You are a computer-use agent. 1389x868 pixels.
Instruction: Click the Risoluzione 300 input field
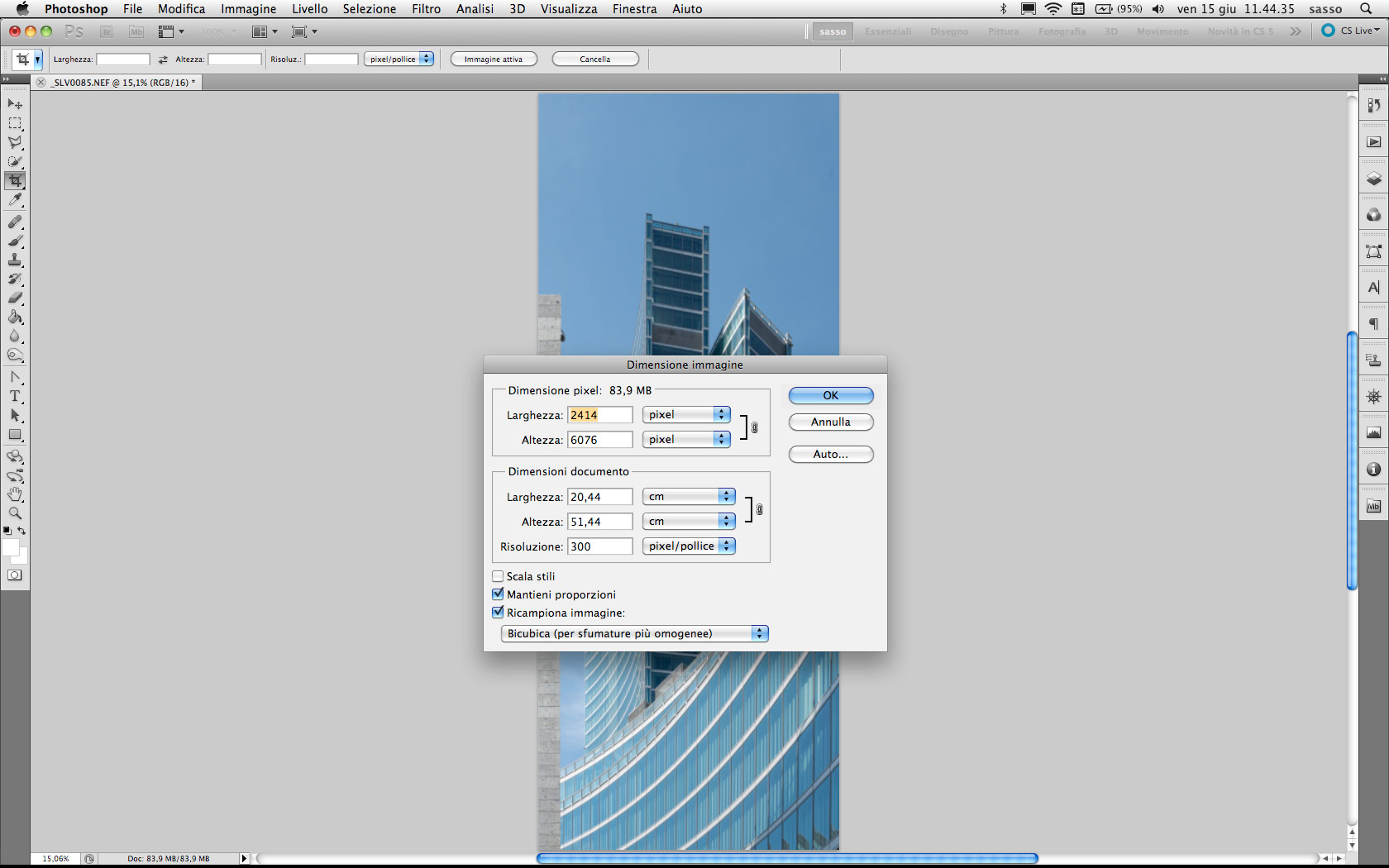pos(600,546)
